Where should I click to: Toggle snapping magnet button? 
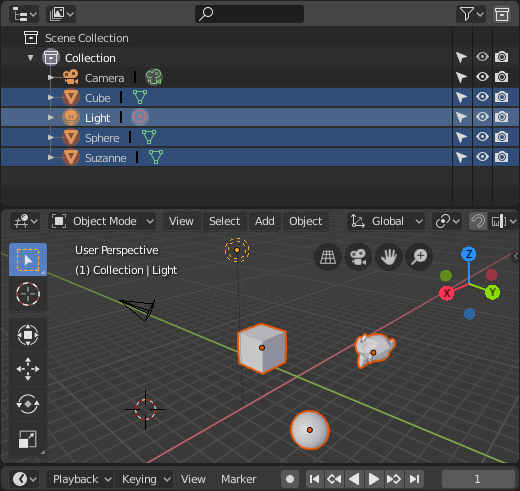478,221
